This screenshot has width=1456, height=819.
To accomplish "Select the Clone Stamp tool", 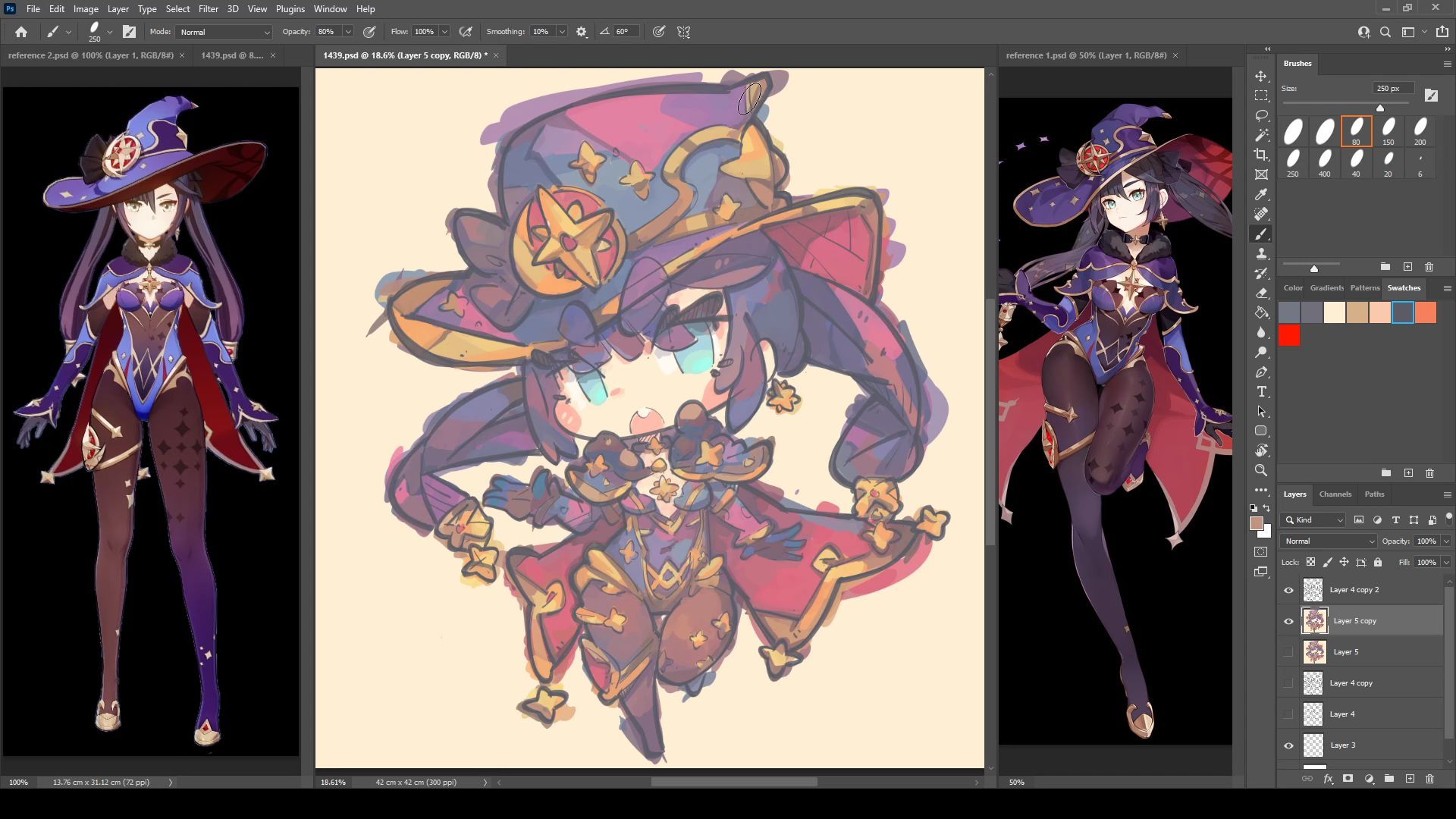I will 1261,254.
